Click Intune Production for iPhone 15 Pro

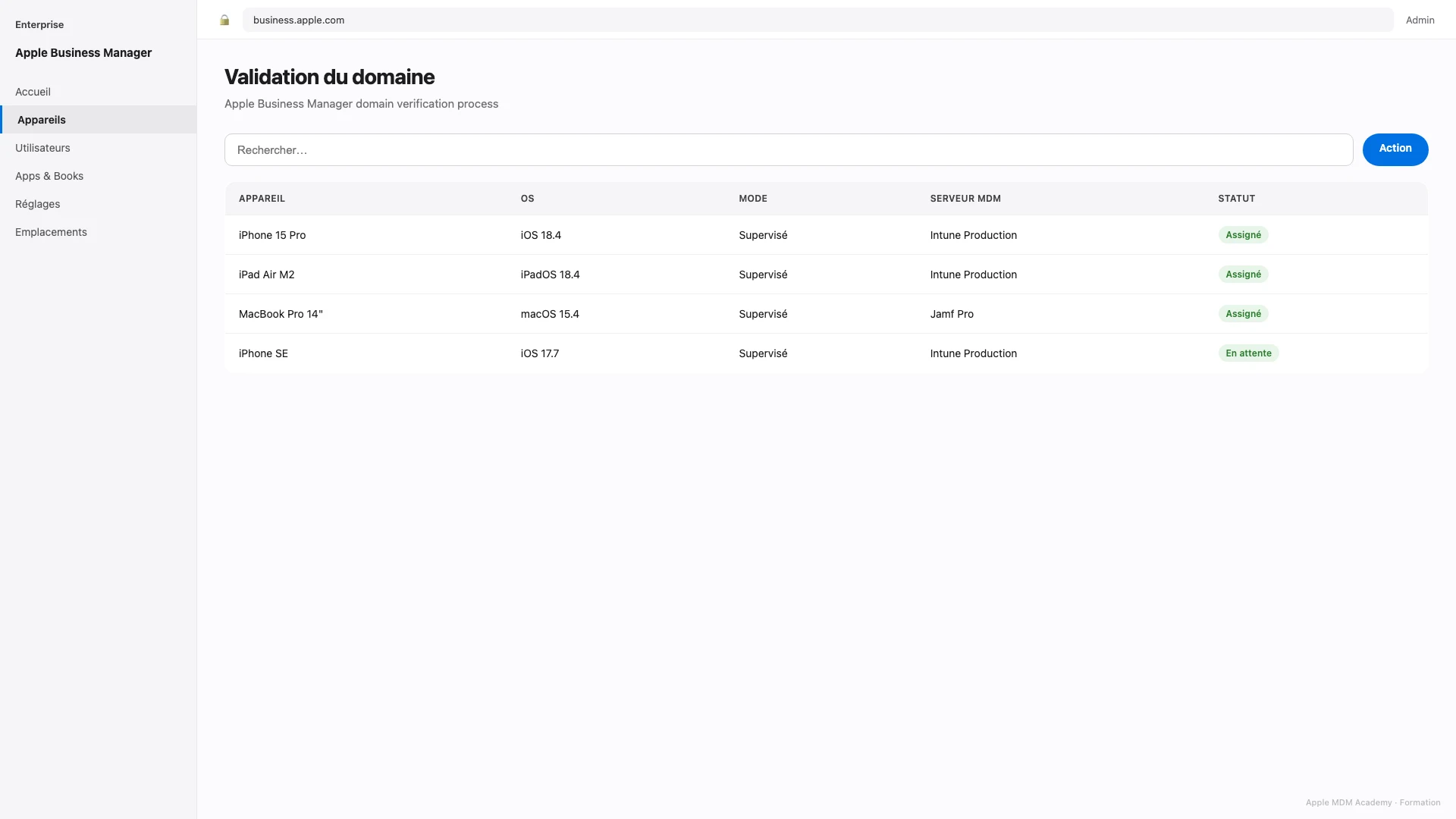[973, 235]
